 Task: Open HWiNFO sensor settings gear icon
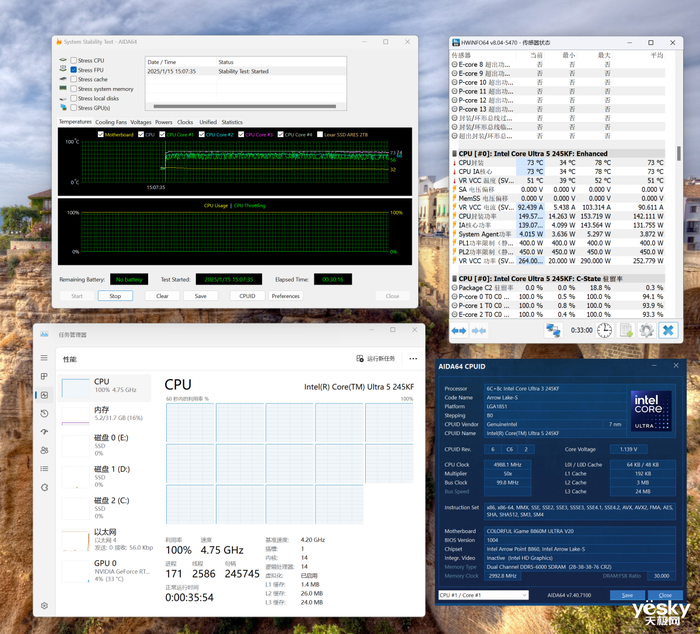pyautogui.click(x=646, y=330)
